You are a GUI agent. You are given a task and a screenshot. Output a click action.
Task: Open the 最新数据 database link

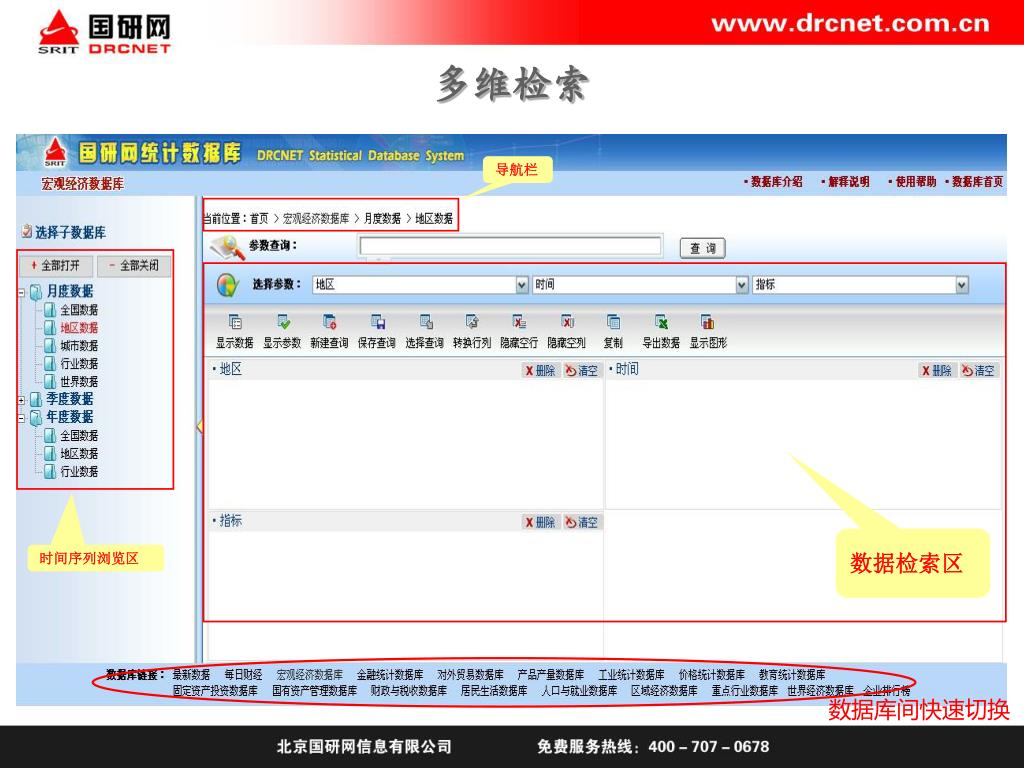pyautogui.click(x=191, y=675)
